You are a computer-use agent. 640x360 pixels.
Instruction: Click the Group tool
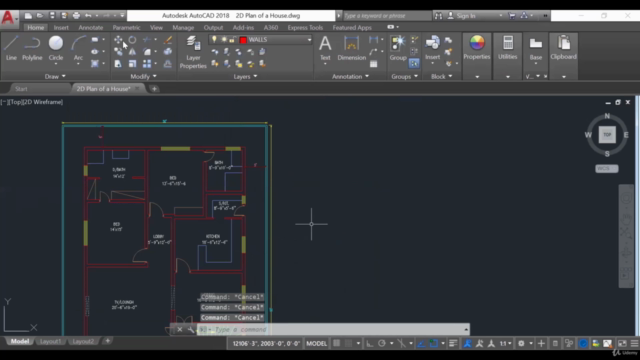click(398, 48)
